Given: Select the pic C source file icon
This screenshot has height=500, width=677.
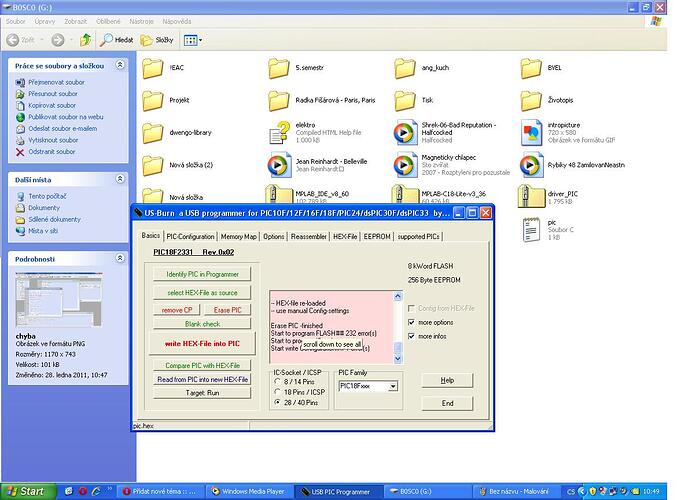Looking at the screenshot, I should click(x=531, y=229).
